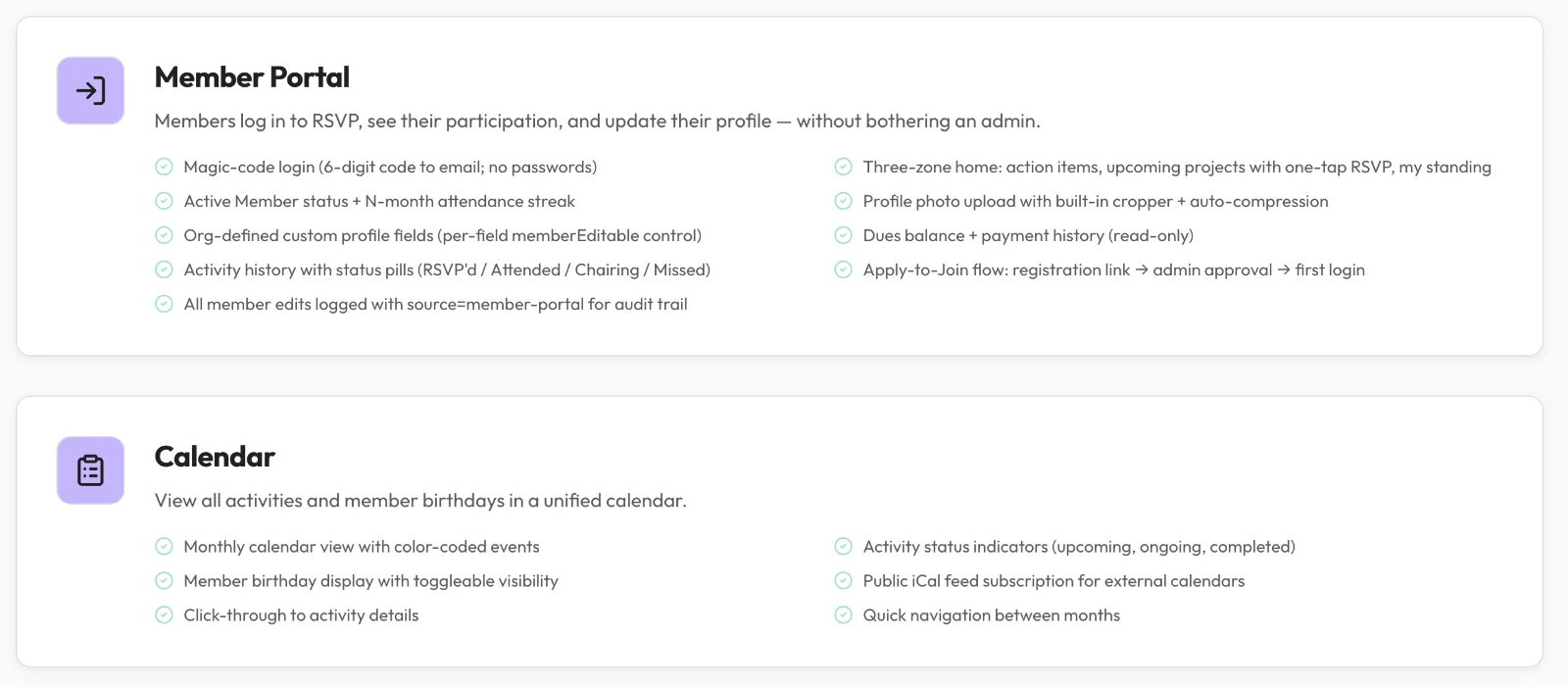Click check icon beside Active Member status
This screenshot has height=687, width=1568.
point(165,201)
